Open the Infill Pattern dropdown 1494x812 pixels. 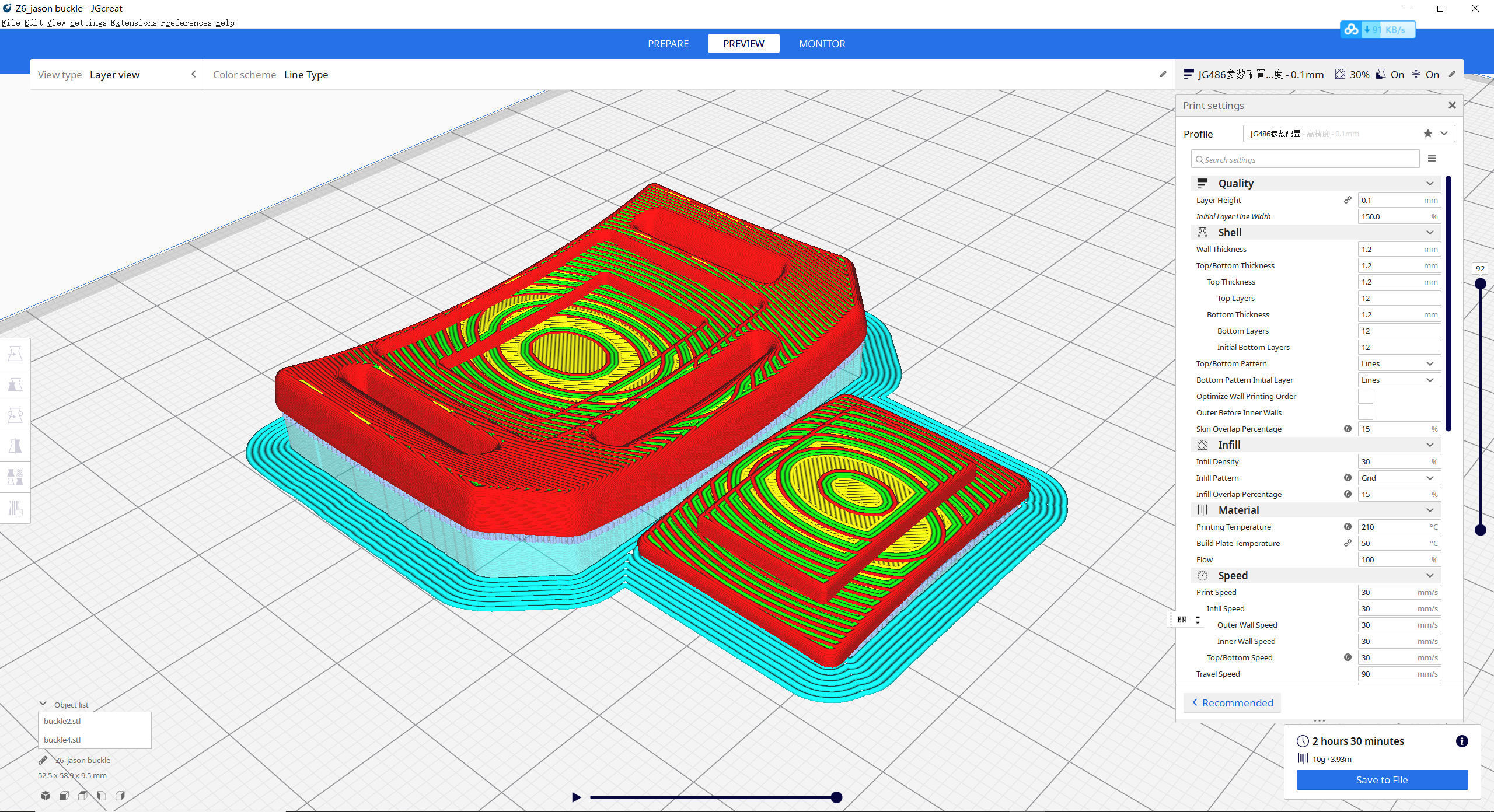1398,478
